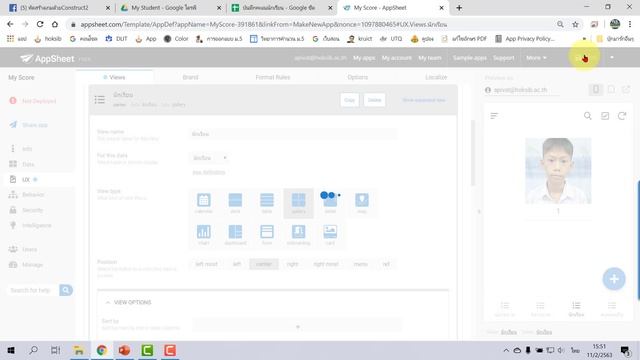Collapse the preview panel side arrow
The height and width of the screenshot is (360, 640).
pos(479,211)
